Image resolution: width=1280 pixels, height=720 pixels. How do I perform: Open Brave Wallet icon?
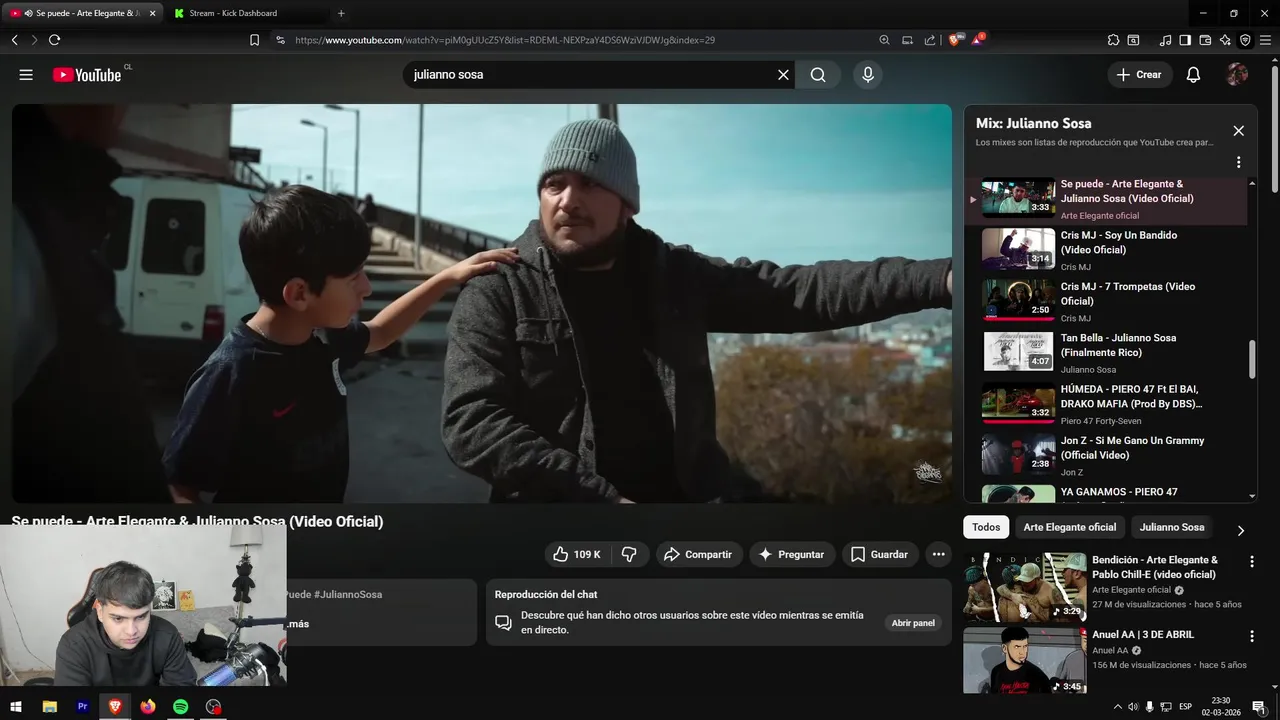point(1205,40)
